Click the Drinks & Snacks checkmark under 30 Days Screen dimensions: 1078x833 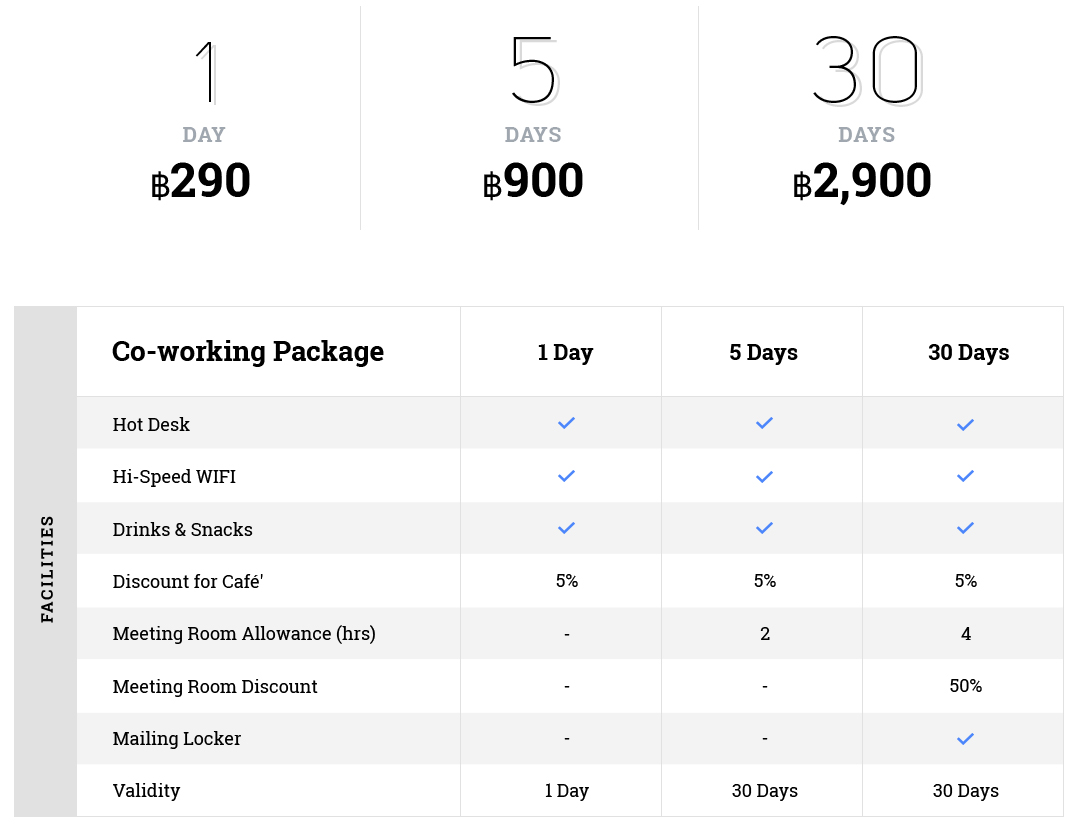(965, 528)
